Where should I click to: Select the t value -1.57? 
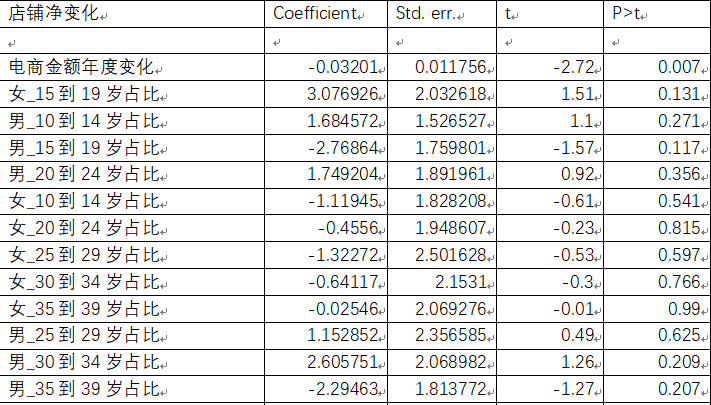(x=574, y=147)
